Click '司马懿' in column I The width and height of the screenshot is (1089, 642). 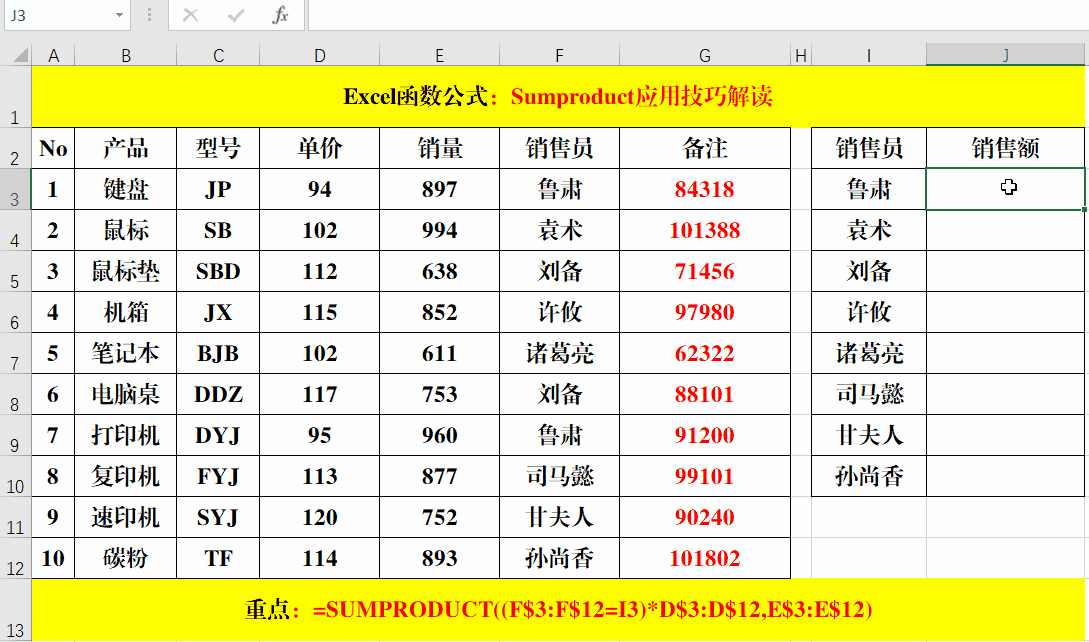point(869,394)
